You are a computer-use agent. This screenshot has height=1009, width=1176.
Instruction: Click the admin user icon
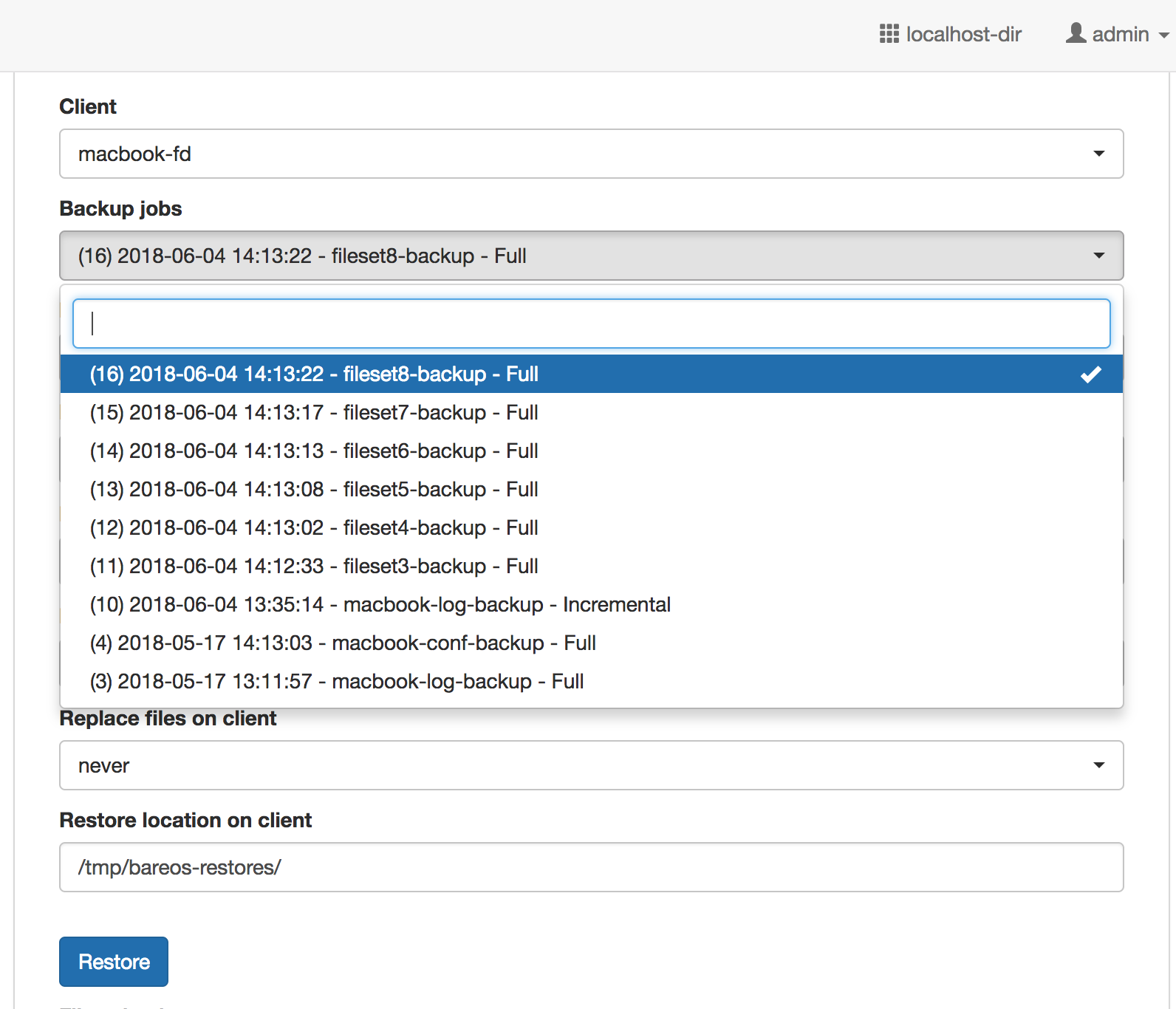[x=1076, y=33]
